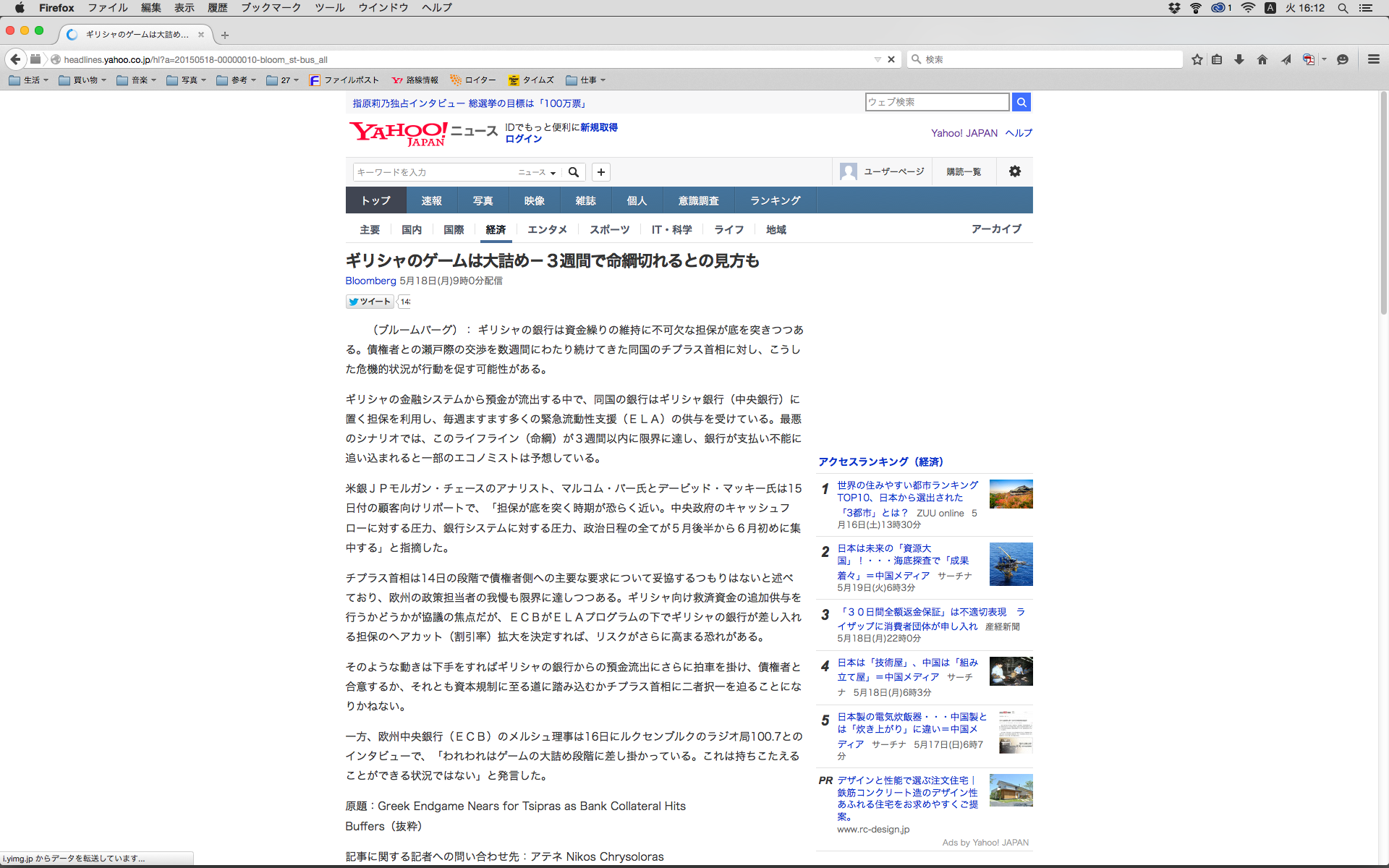Click the blue web search magnifier button
The width and height of the screenshot is (1389, 868).
coord(1021,102)
